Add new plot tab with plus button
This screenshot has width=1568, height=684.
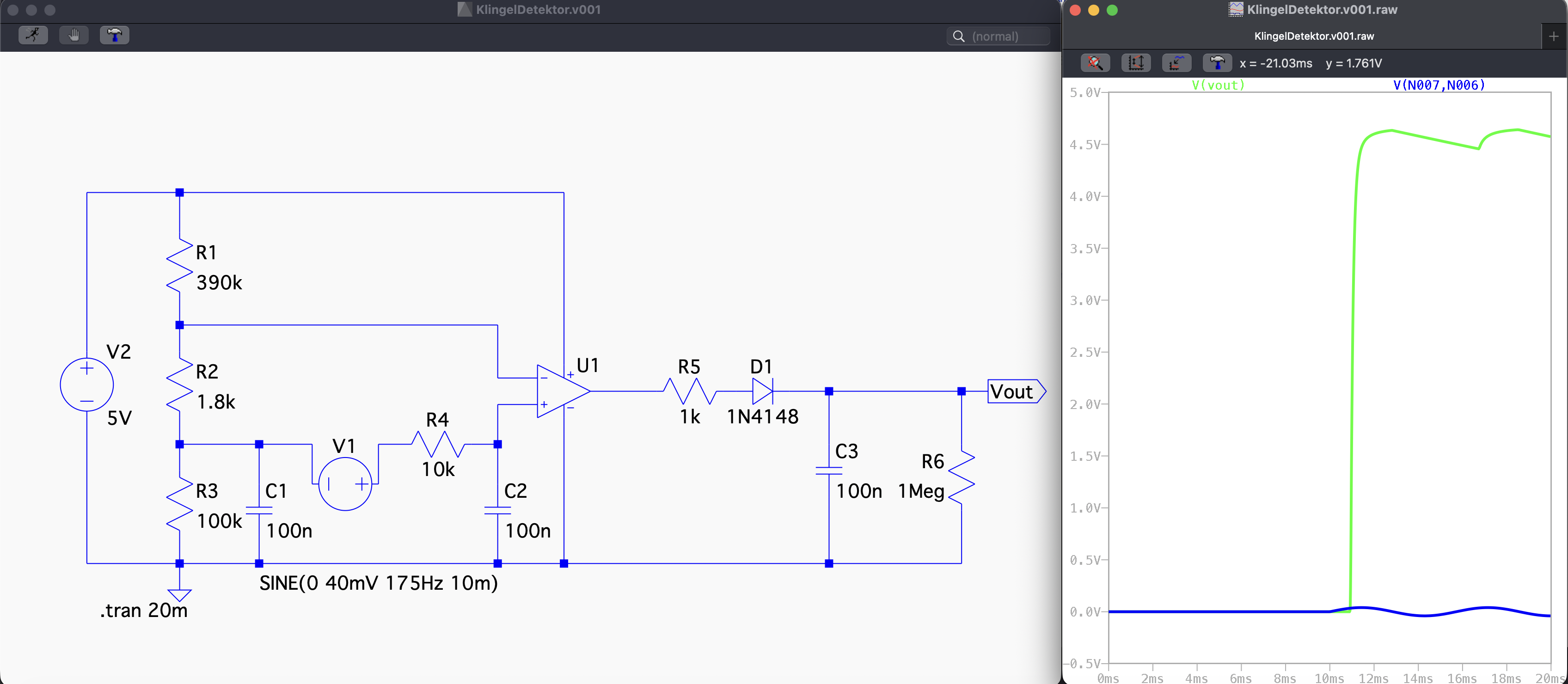pyautogui.click(x=1553, y=37)
